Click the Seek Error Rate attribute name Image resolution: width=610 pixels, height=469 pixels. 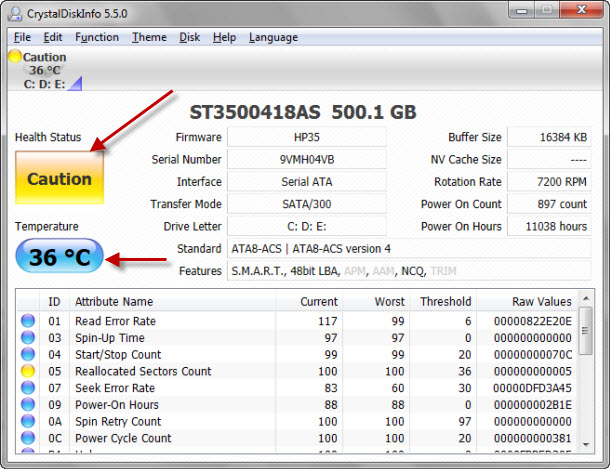pyautogui.click(x=115, y=388)
